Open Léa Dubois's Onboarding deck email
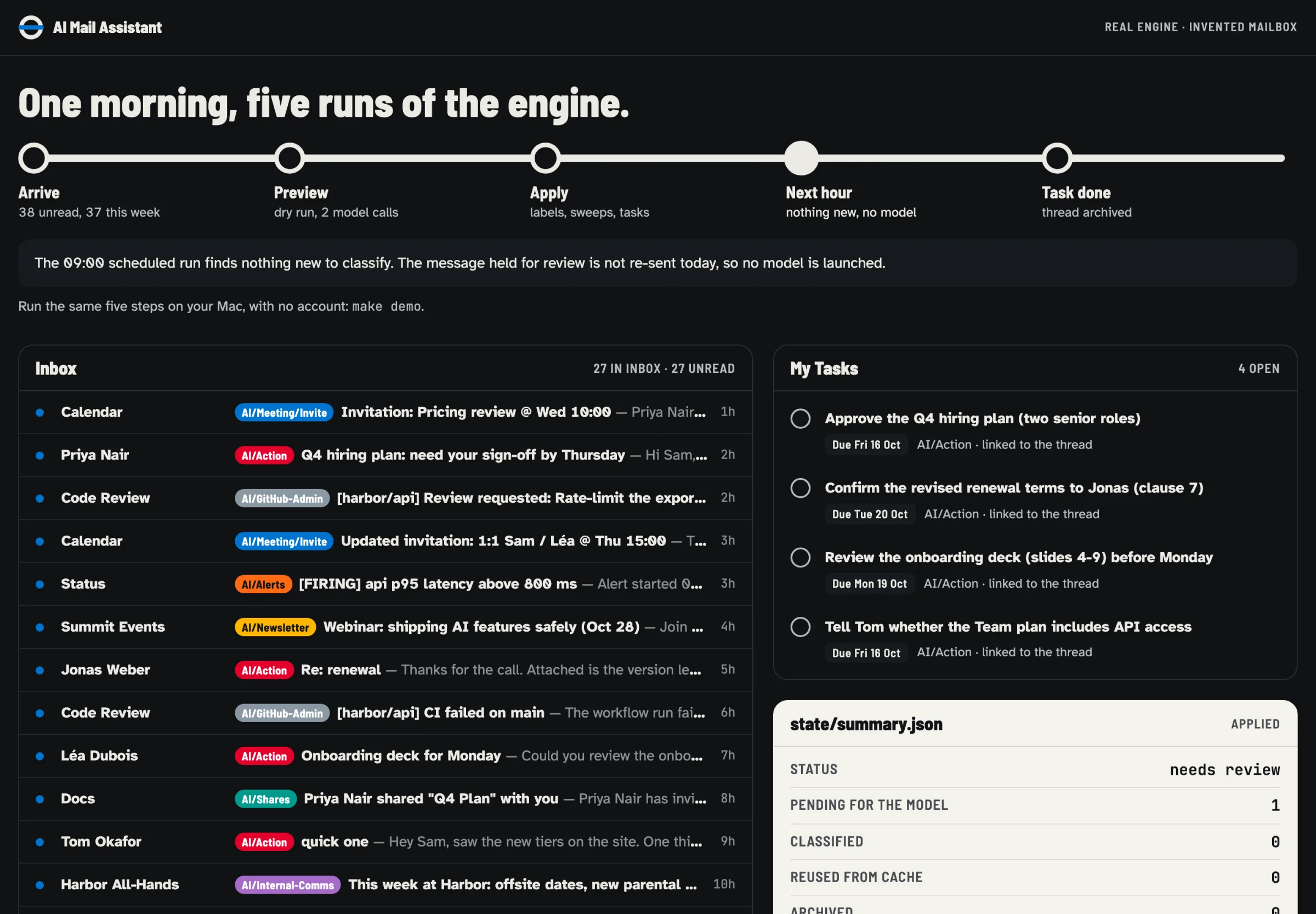 tap(385, 756)
